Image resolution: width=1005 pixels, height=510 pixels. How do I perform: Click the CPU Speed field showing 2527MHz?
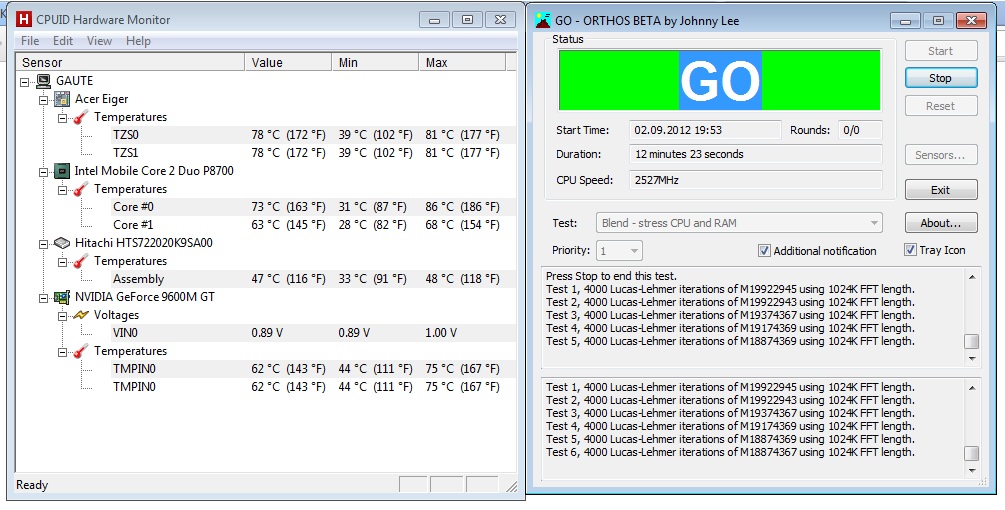click(x=756, y=180)
